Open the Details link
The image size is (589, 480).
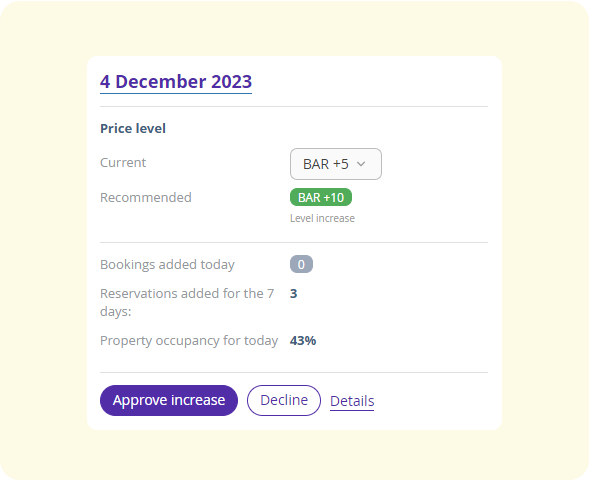point(352,401)
